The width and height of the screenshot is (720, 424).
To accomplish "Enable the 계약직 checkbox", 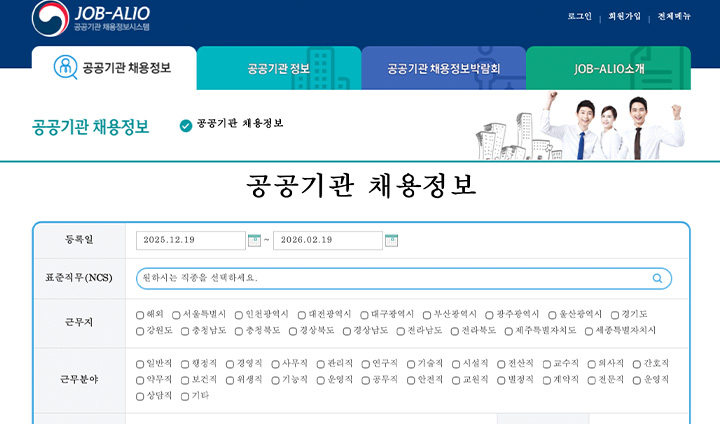I will [x=546, y=380].
